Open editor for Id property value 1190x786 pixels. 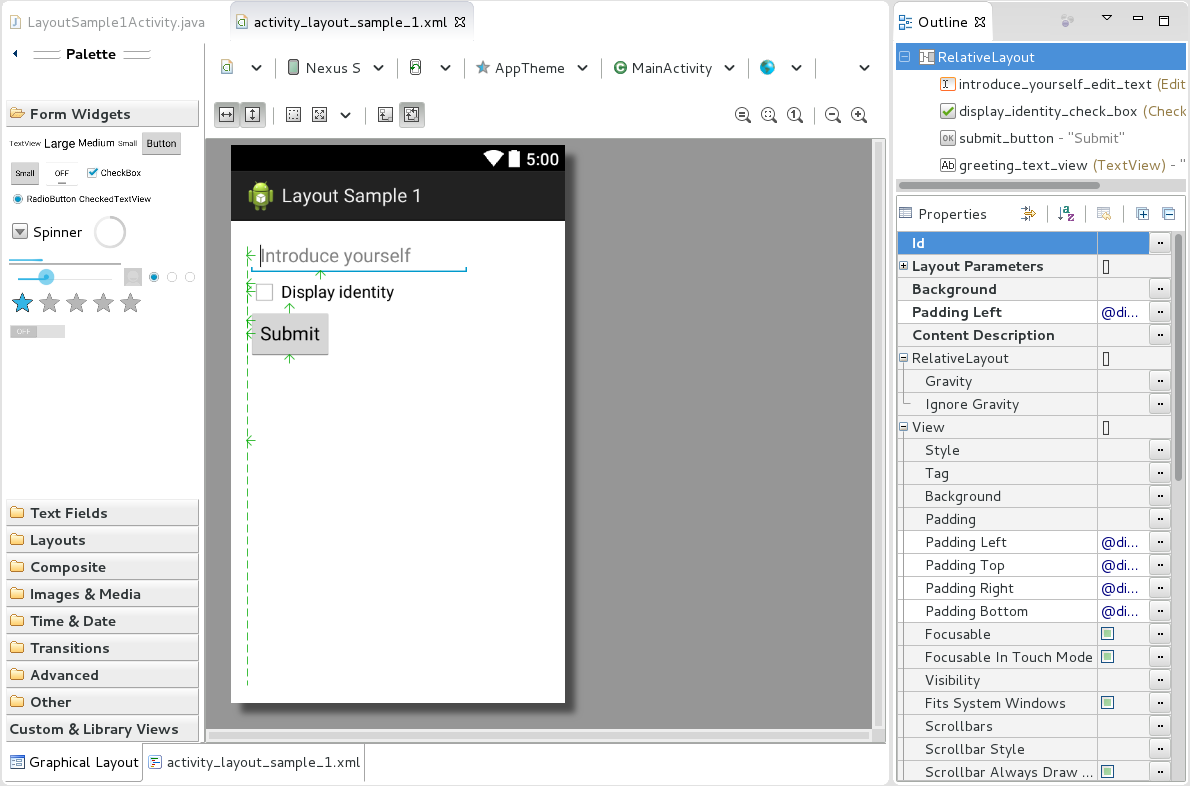click(x=1160, y=243)
